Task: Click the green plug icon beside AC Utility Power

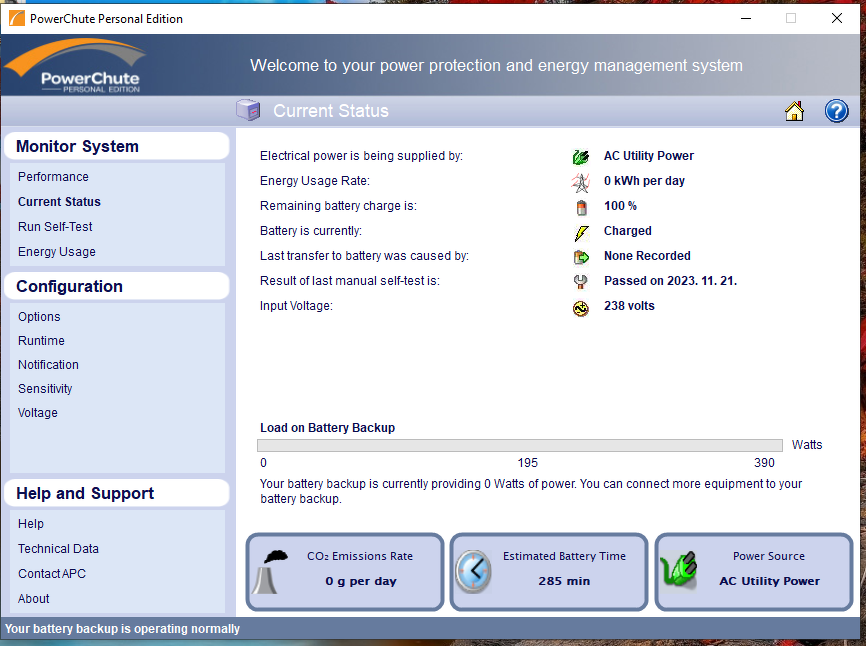Action: point(580,157)
